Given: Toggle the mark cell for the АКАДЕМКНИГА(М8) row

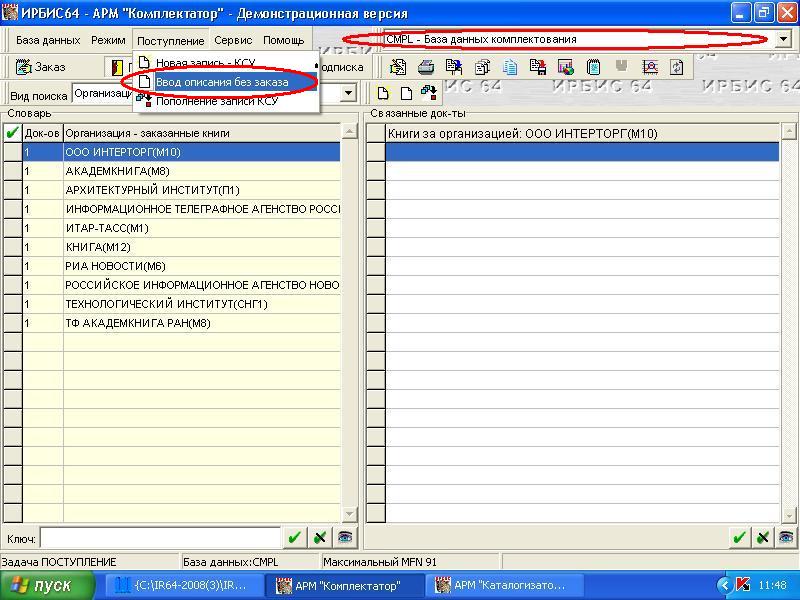Looking at the screenshot, I should pos(12,171).
